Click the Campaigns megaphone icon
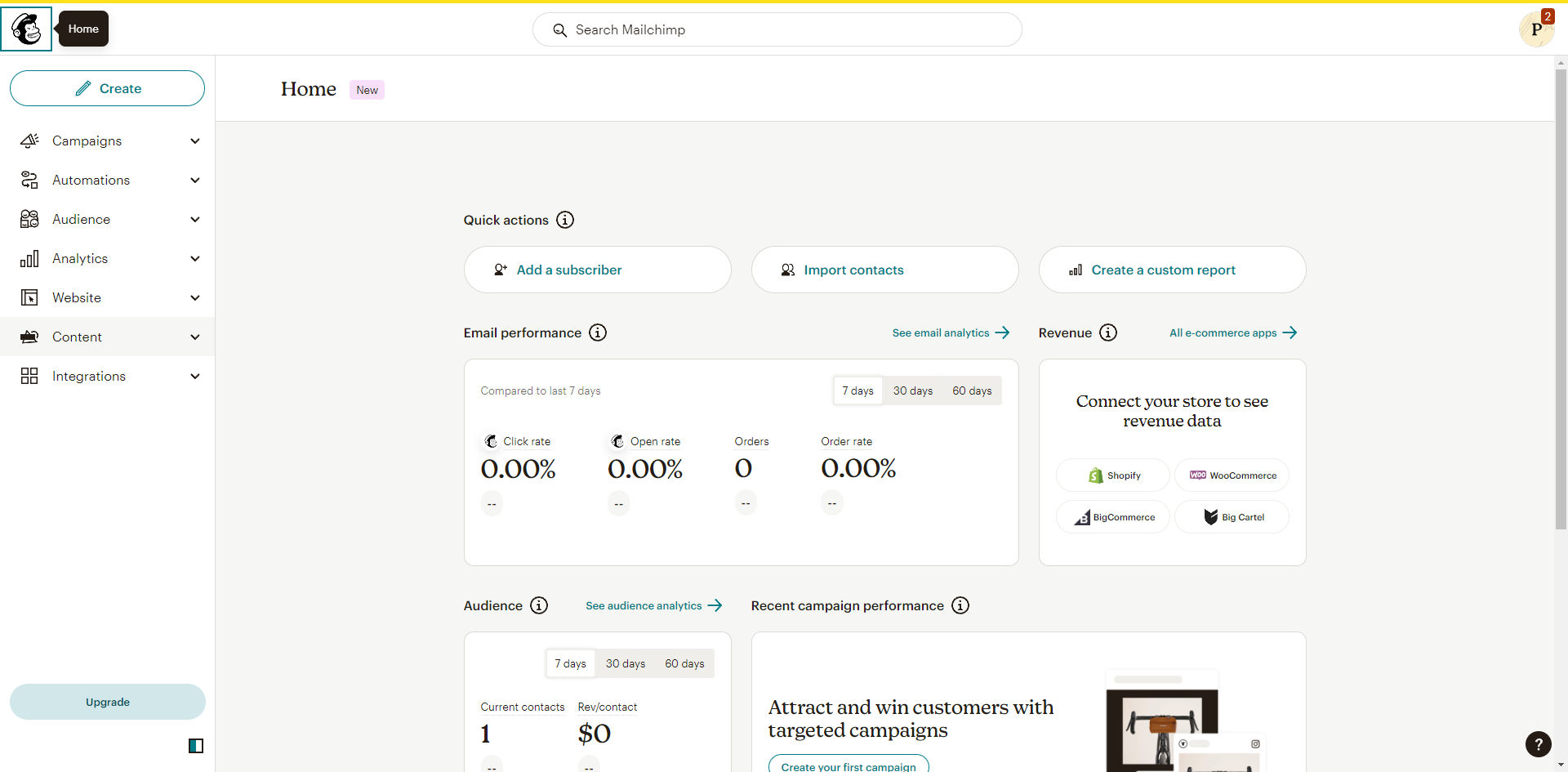The height and width of the screenshot is (772, 1568). (29, 141)
